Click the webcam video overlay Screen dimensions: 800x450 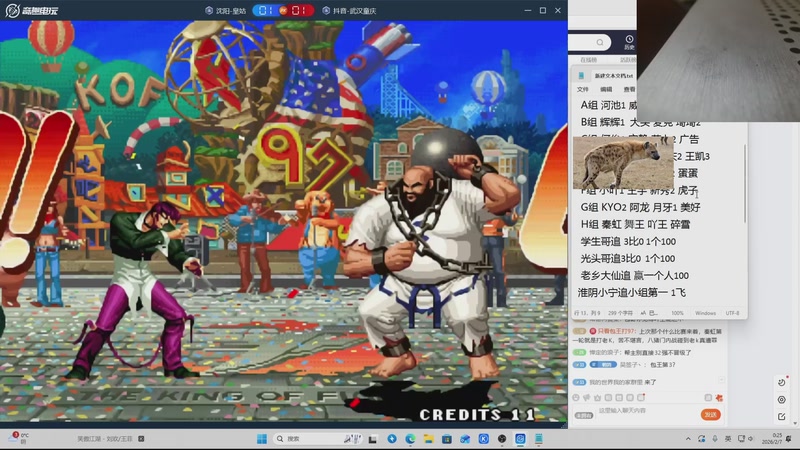(x=718, y=60)
